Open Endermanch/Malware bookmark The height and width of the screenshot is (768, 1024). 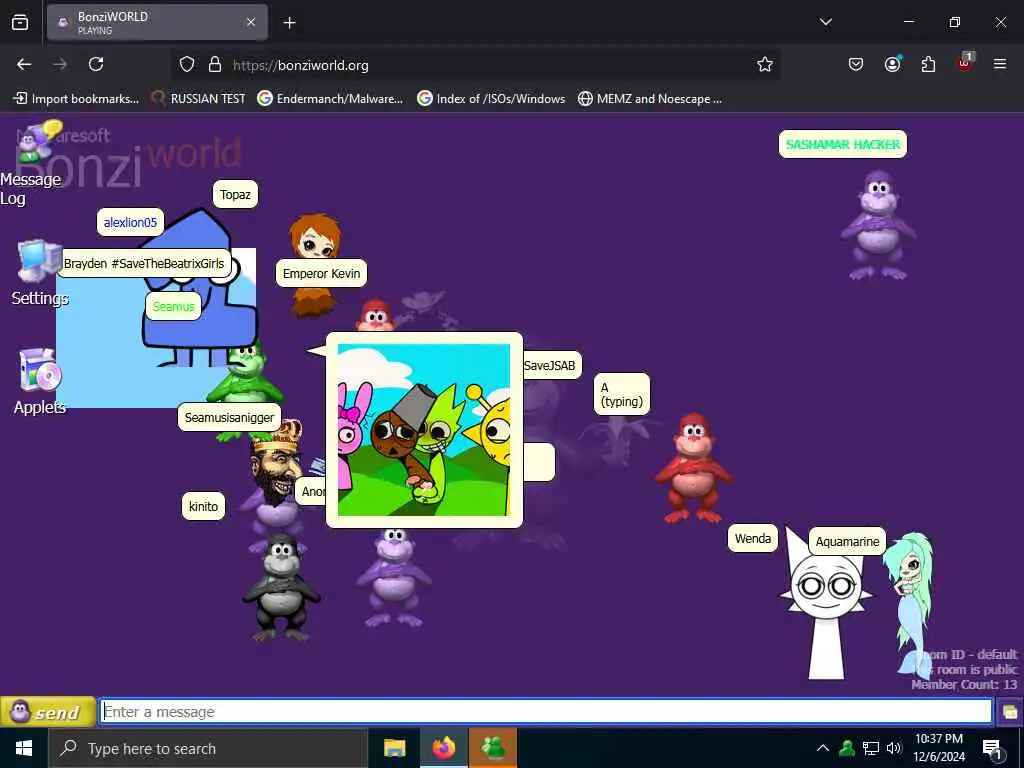pyautogui.click(x=330, y=99)
